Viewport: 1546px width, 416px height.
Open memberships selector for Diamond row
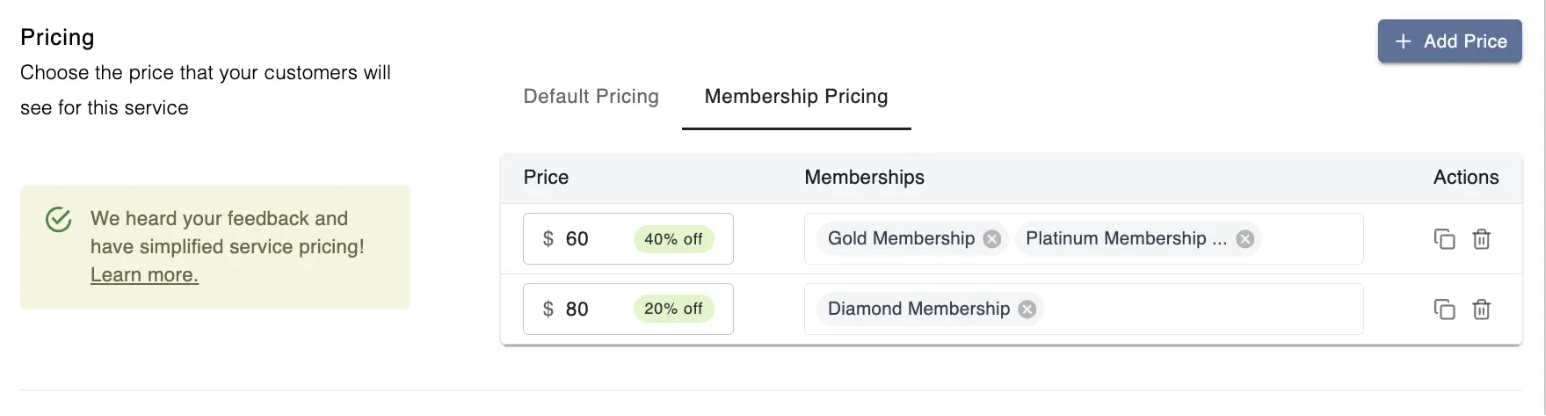pos(1200,309)
